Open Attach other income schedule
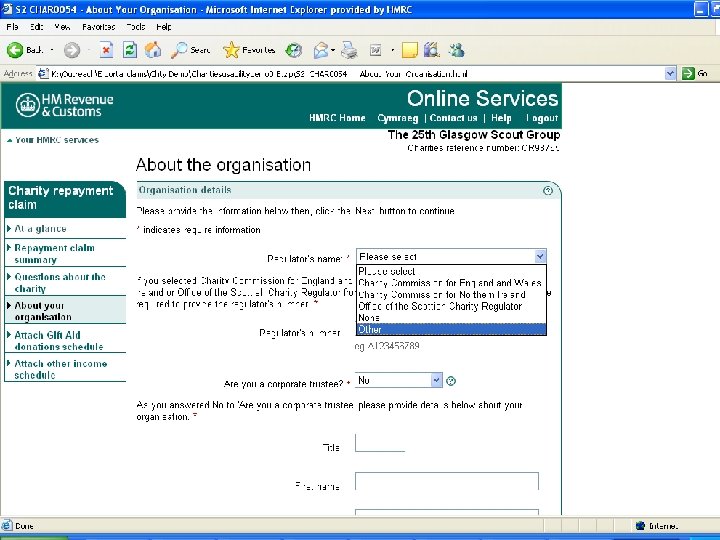The width and height of the screenshot is (720, 540). tap(60, 369)
